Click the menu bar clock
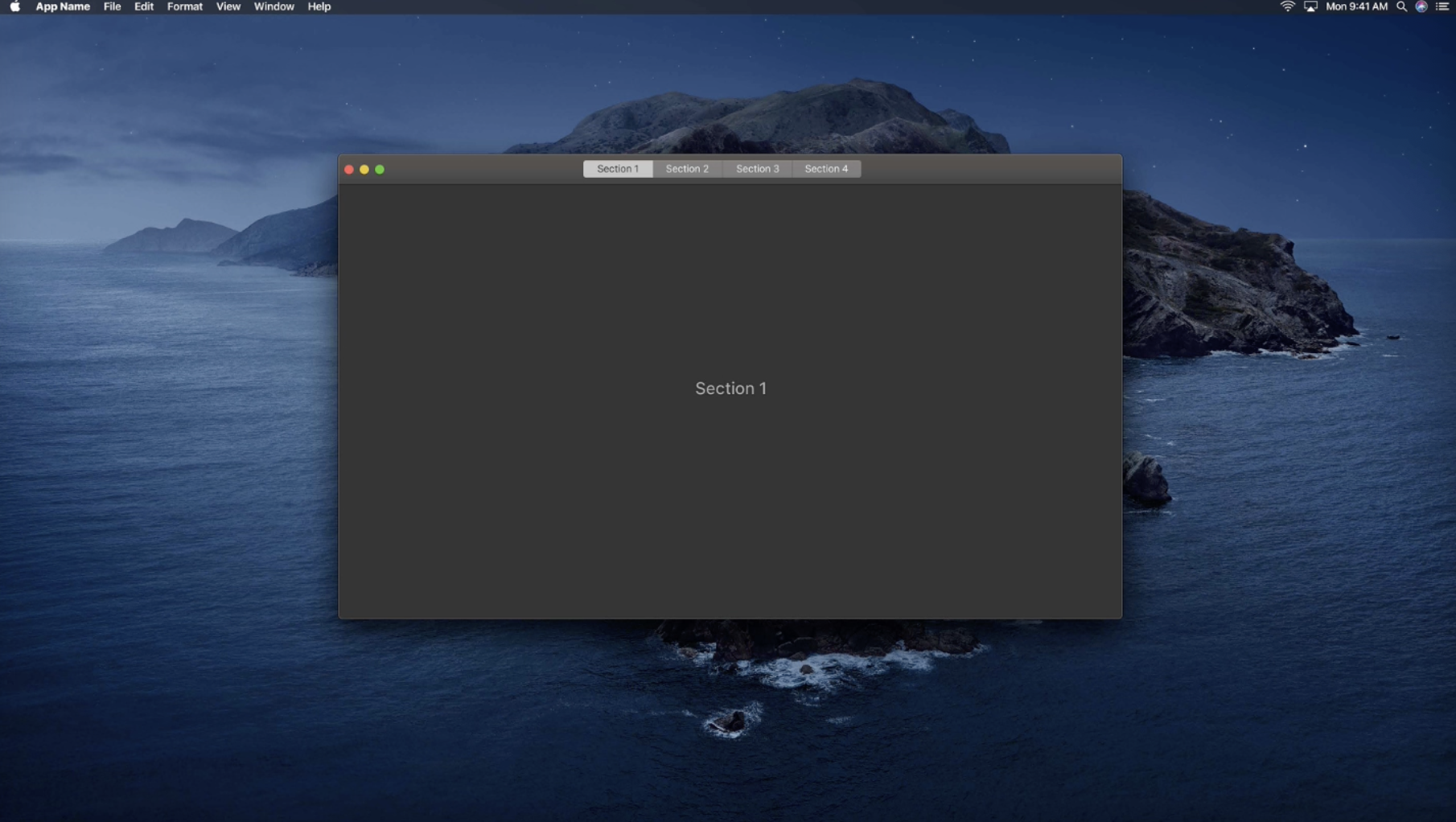Viewport: 1456px width, 822px height. [1356, 6]
